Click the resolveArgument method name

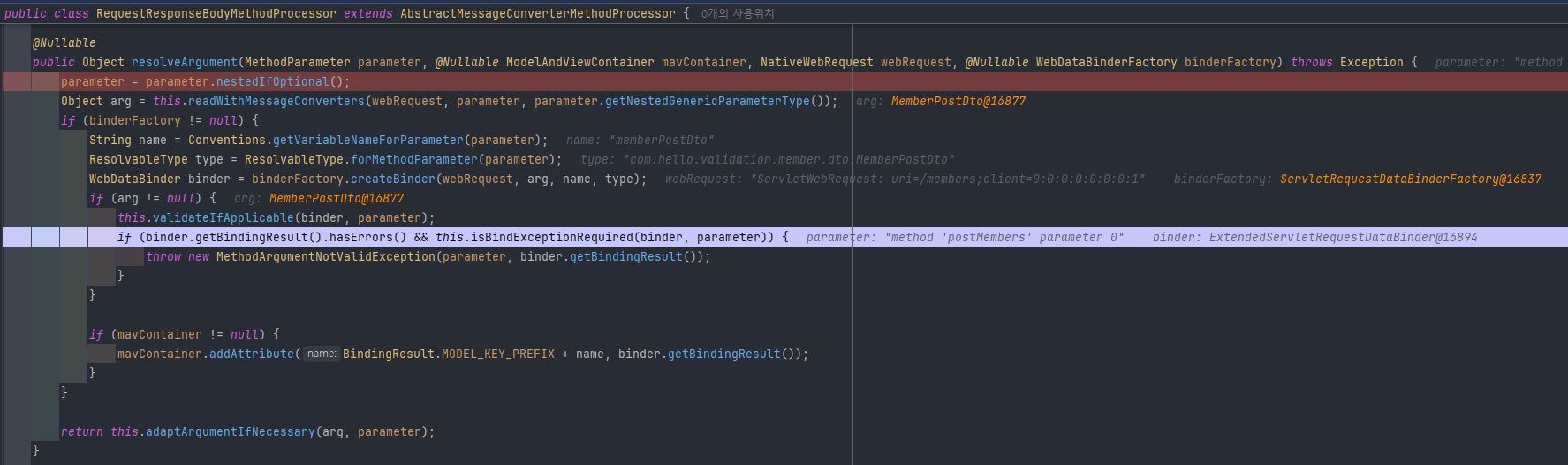click(185, 62)
